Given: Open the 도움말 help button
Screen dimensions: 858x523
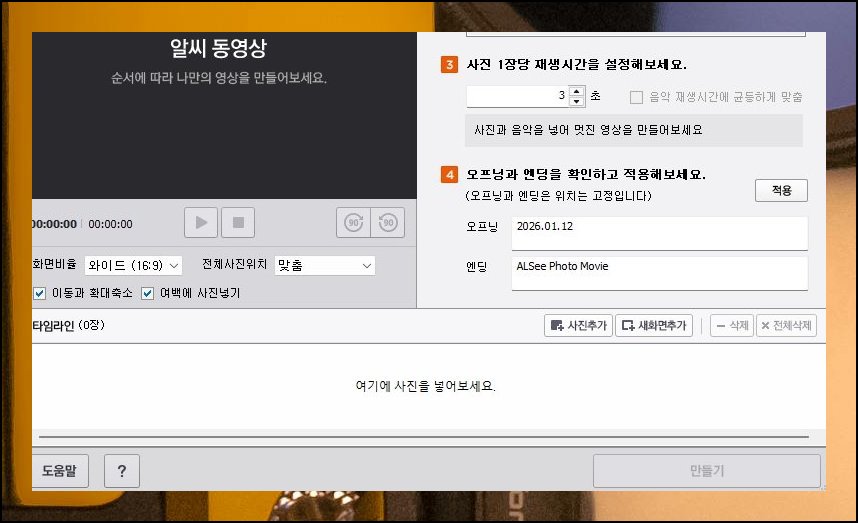Looking at the screenshot, I should pos(60,470).
